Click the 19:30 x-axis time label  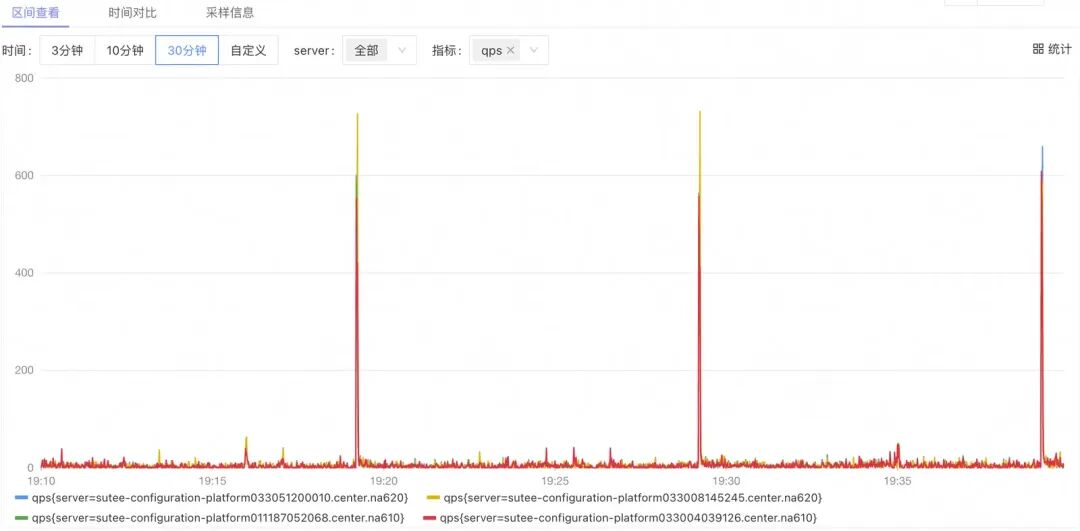point(725,480)
